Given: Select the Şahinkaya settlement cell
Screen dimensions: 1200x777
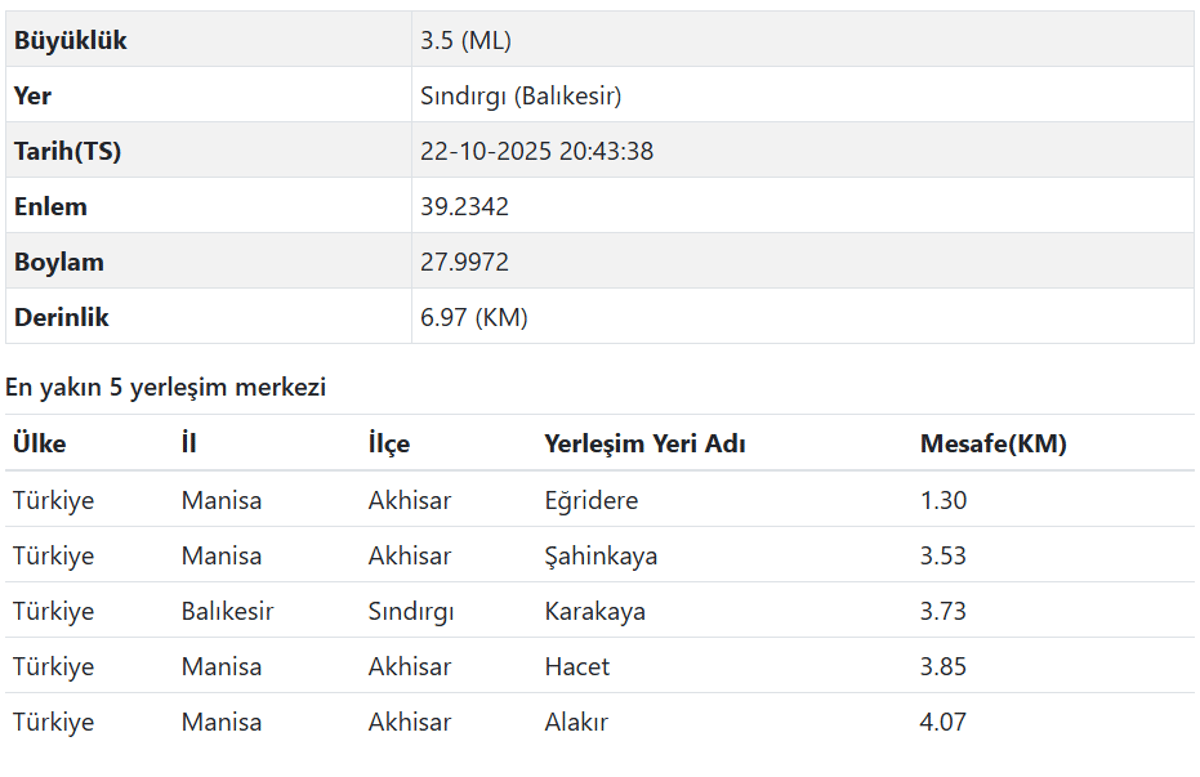Looking at the screenshot, I should coord(601,555).
